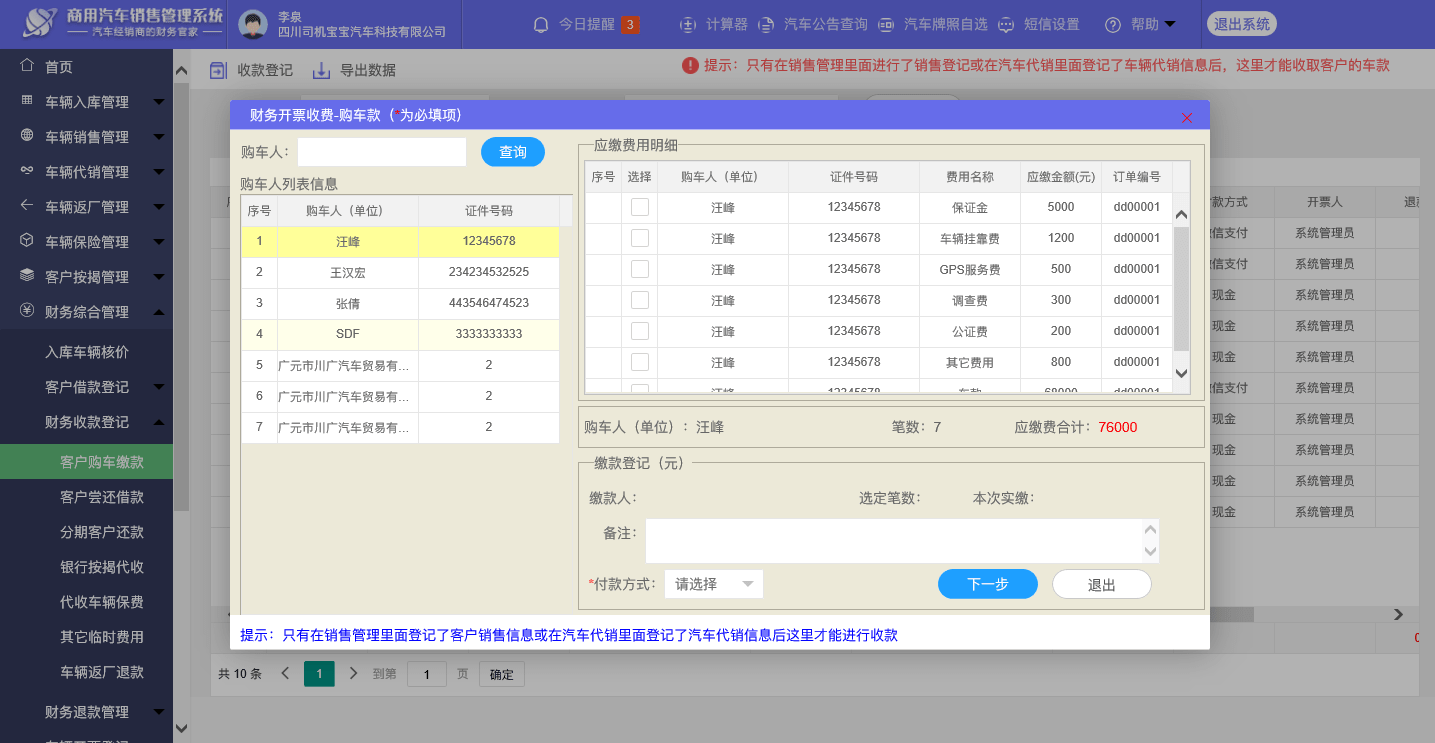The width and height of the screenshot is (1435, 743).
Task: Click the 备注 remarks text area
Action: click(x=895, y=541)
